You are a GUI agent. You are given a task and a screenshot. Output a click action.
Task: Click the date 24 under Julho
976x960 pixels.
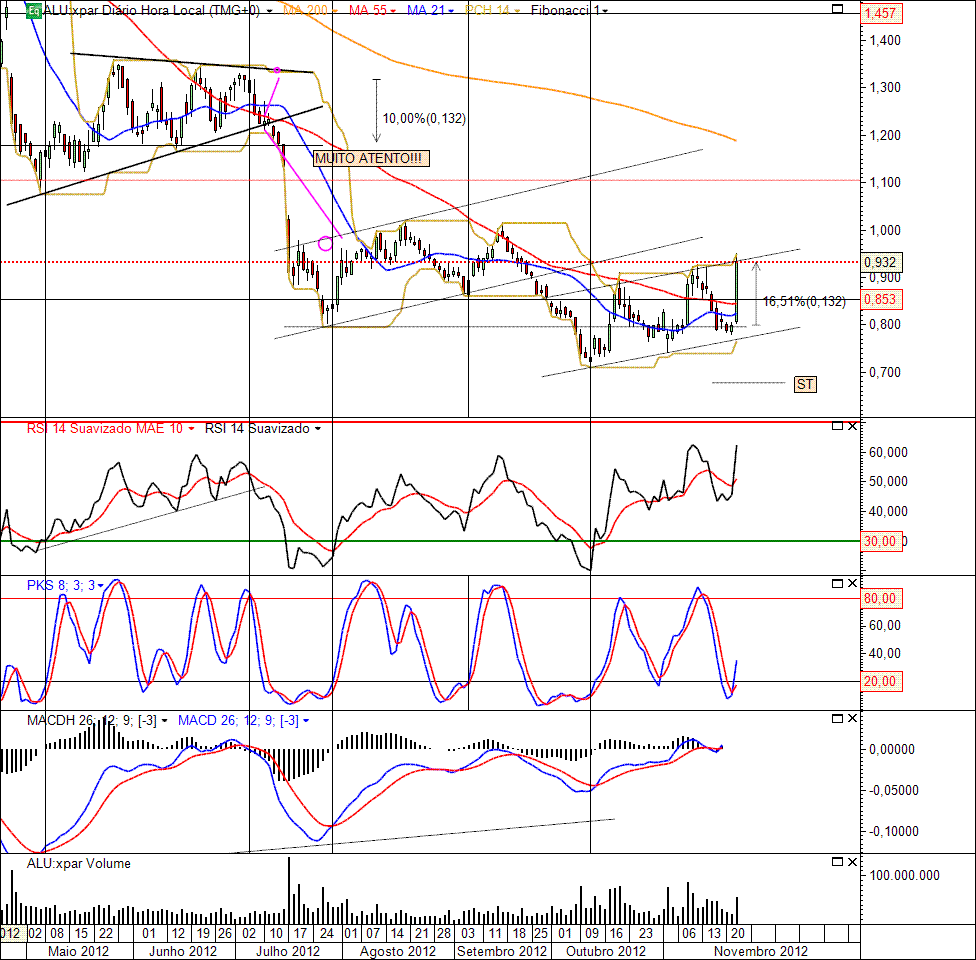point(326,933)
